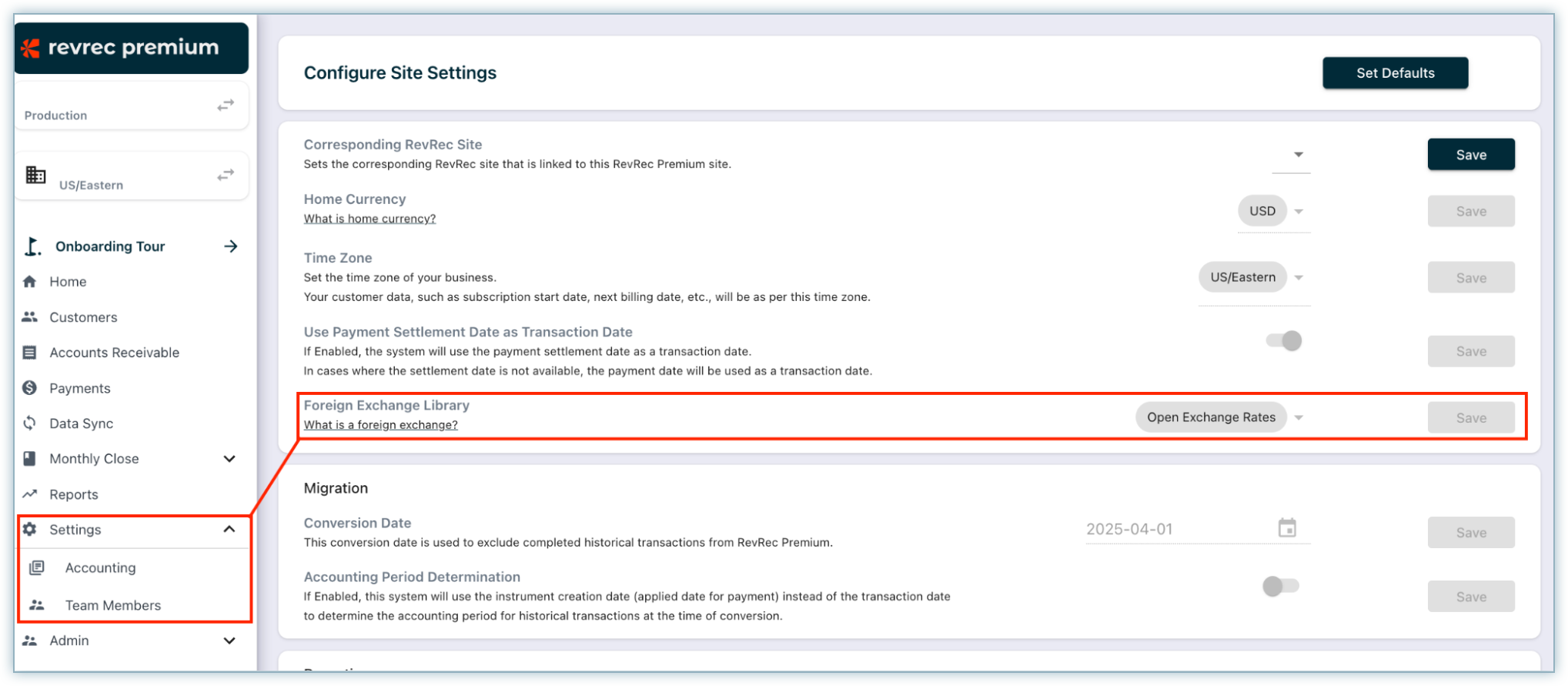This screenshot has height=686, width=1568.
Task: Expand the Monthly Close menu chevron
Action: tap(229, 459)
